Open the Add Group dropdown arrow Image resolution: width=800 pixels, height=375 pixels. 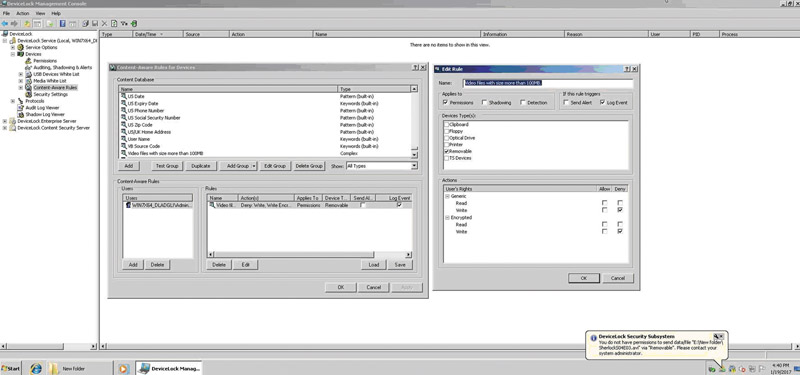[254, 166]
